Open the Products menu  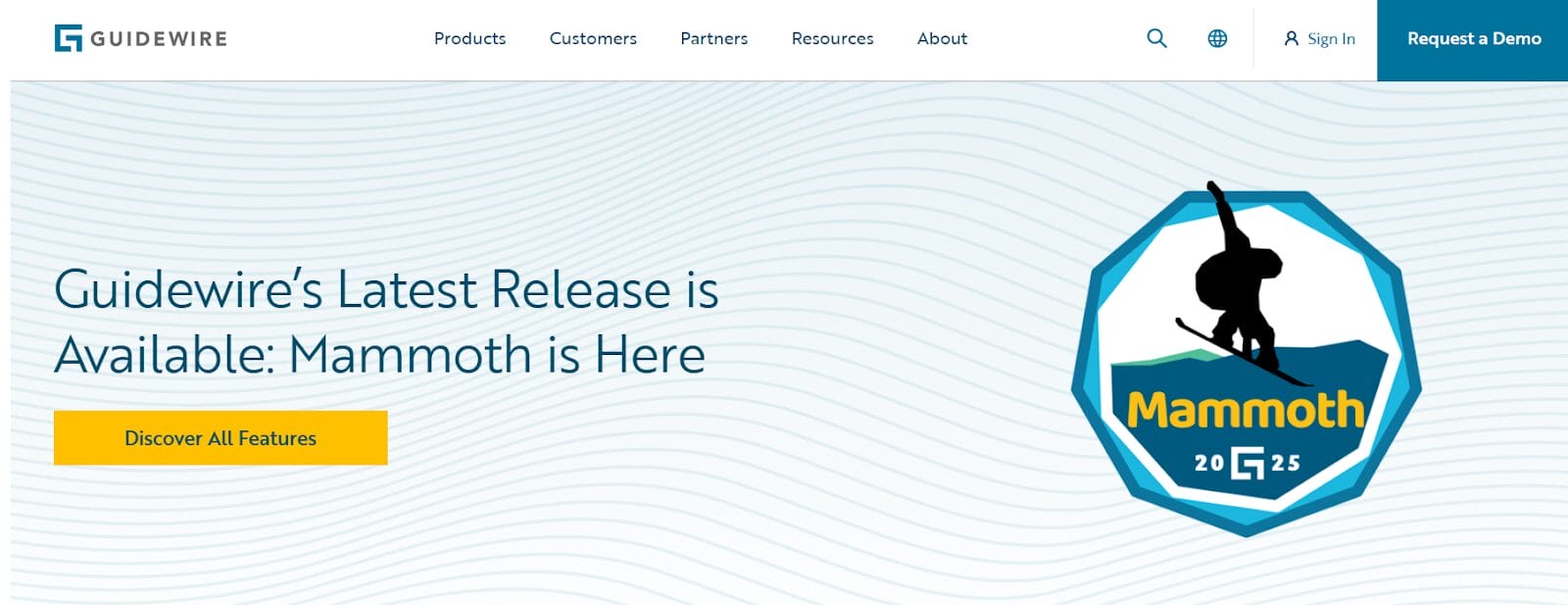coord(469,38)
